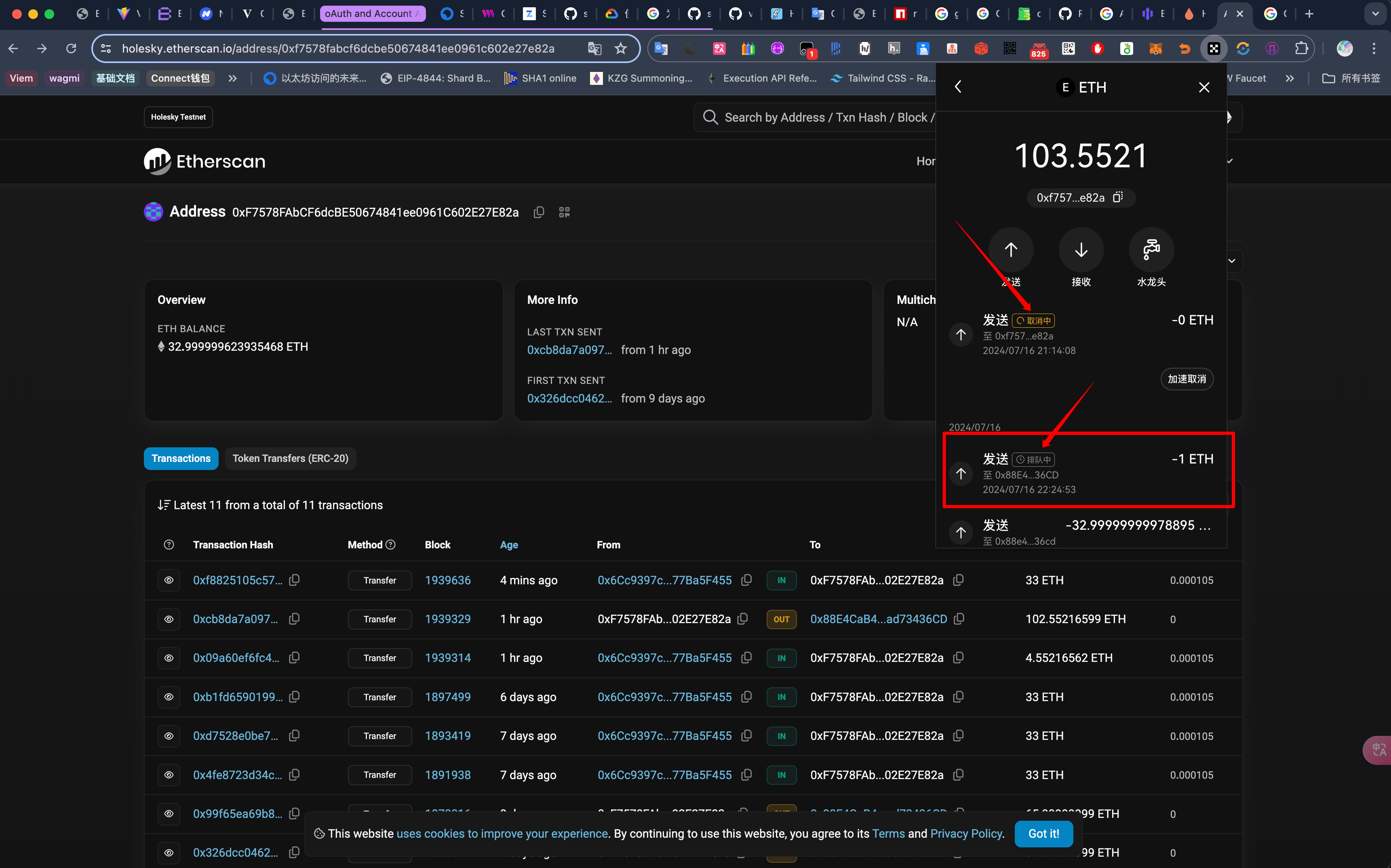Preview transaction 0x326dcc0462 with eye icon
This screenshot has width=1391, height=868.
(x=169, y=853)
